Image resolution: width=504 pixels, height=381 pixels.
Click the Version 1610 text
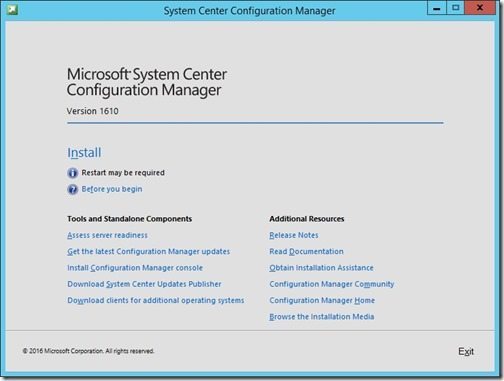(x=92, y=111)
